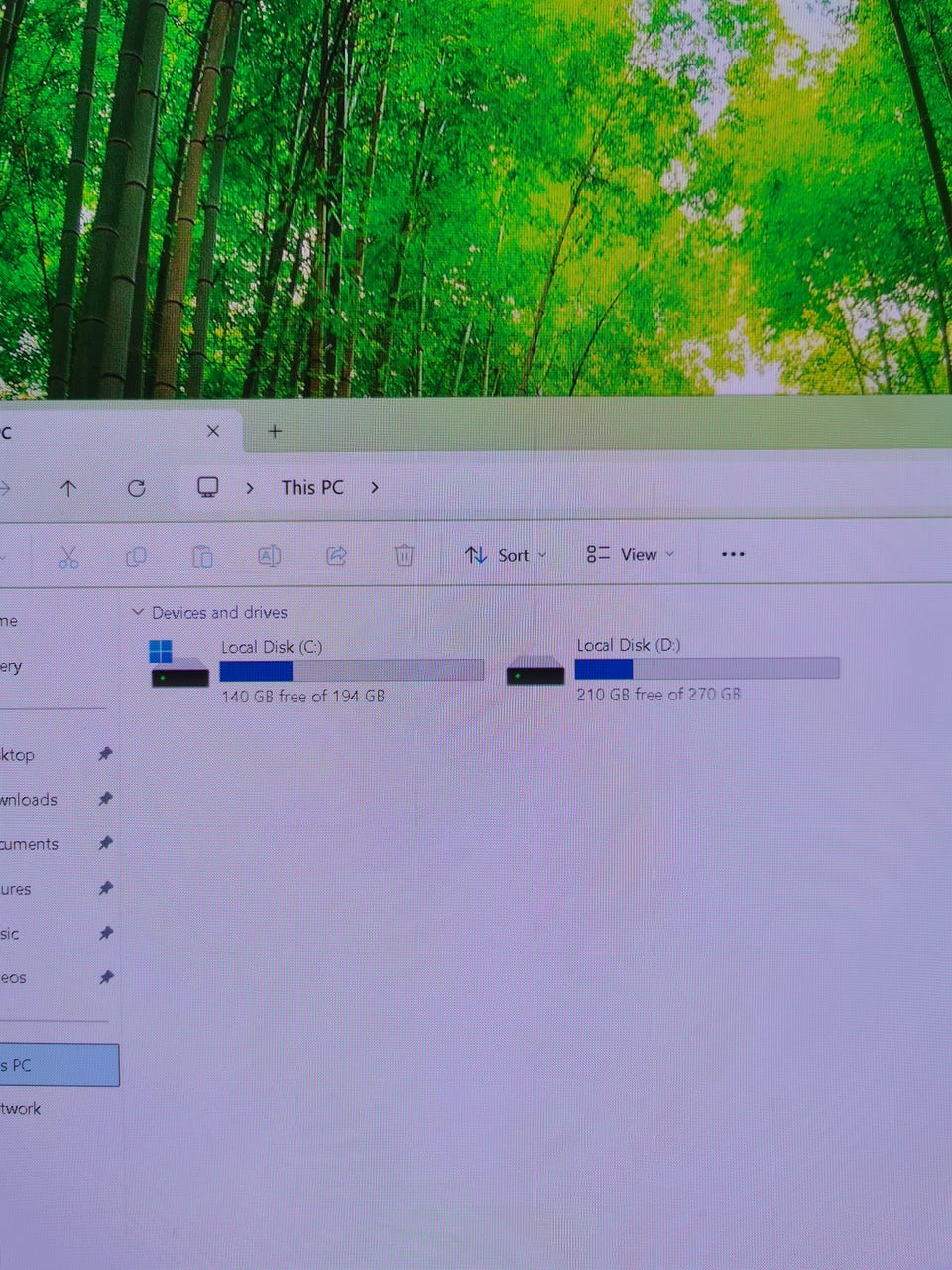Open Videos in the sidebar

coord(14,978)
